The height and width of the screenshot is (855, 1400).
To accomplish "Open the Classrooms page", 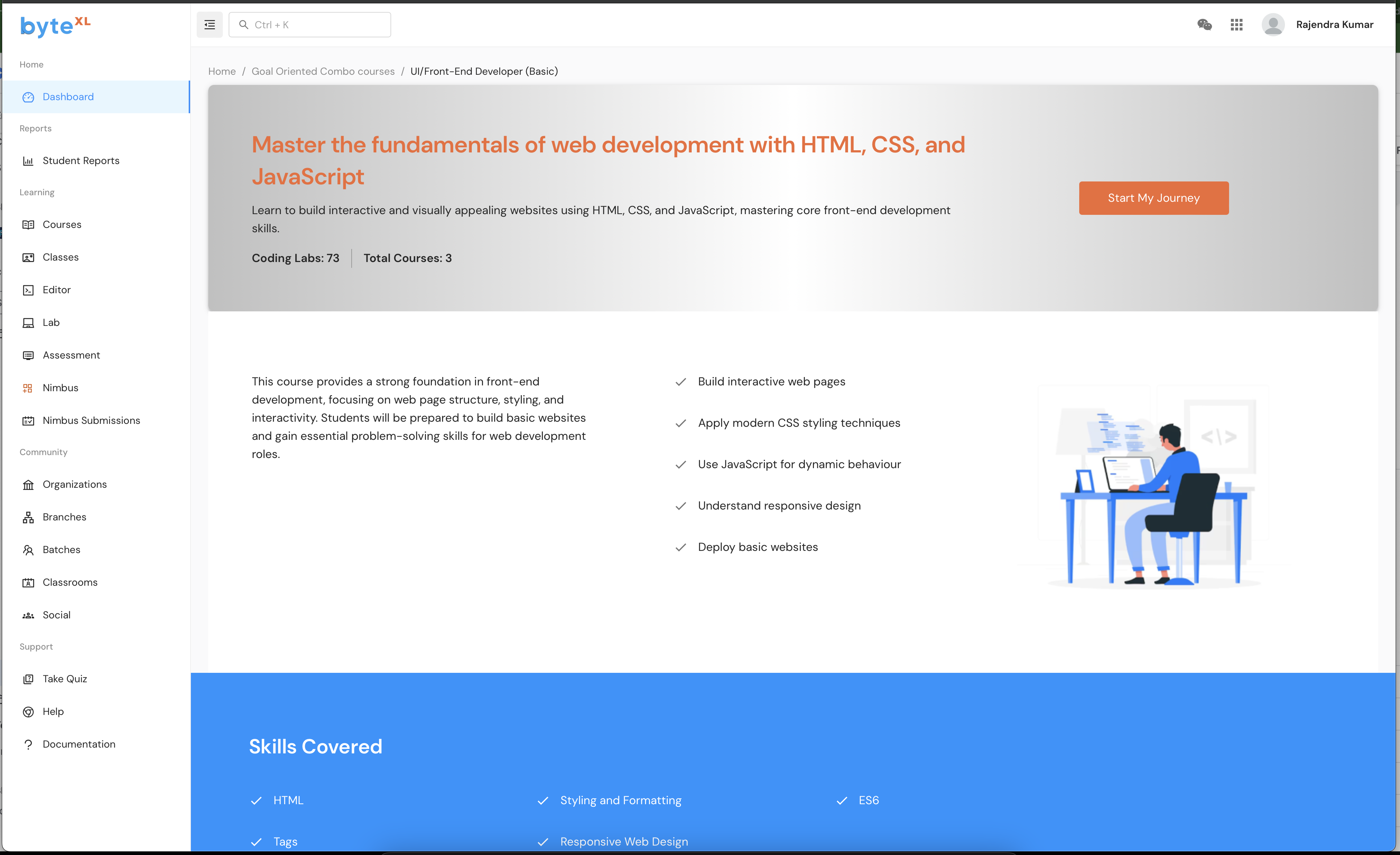I will [x=70, y=582].
